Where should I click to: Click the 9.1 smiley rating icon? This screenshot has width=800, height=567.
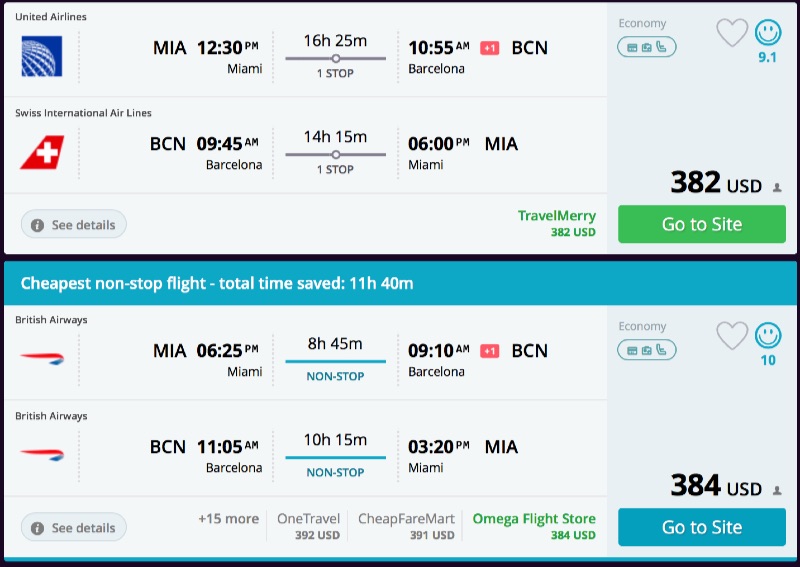[768, 33]
